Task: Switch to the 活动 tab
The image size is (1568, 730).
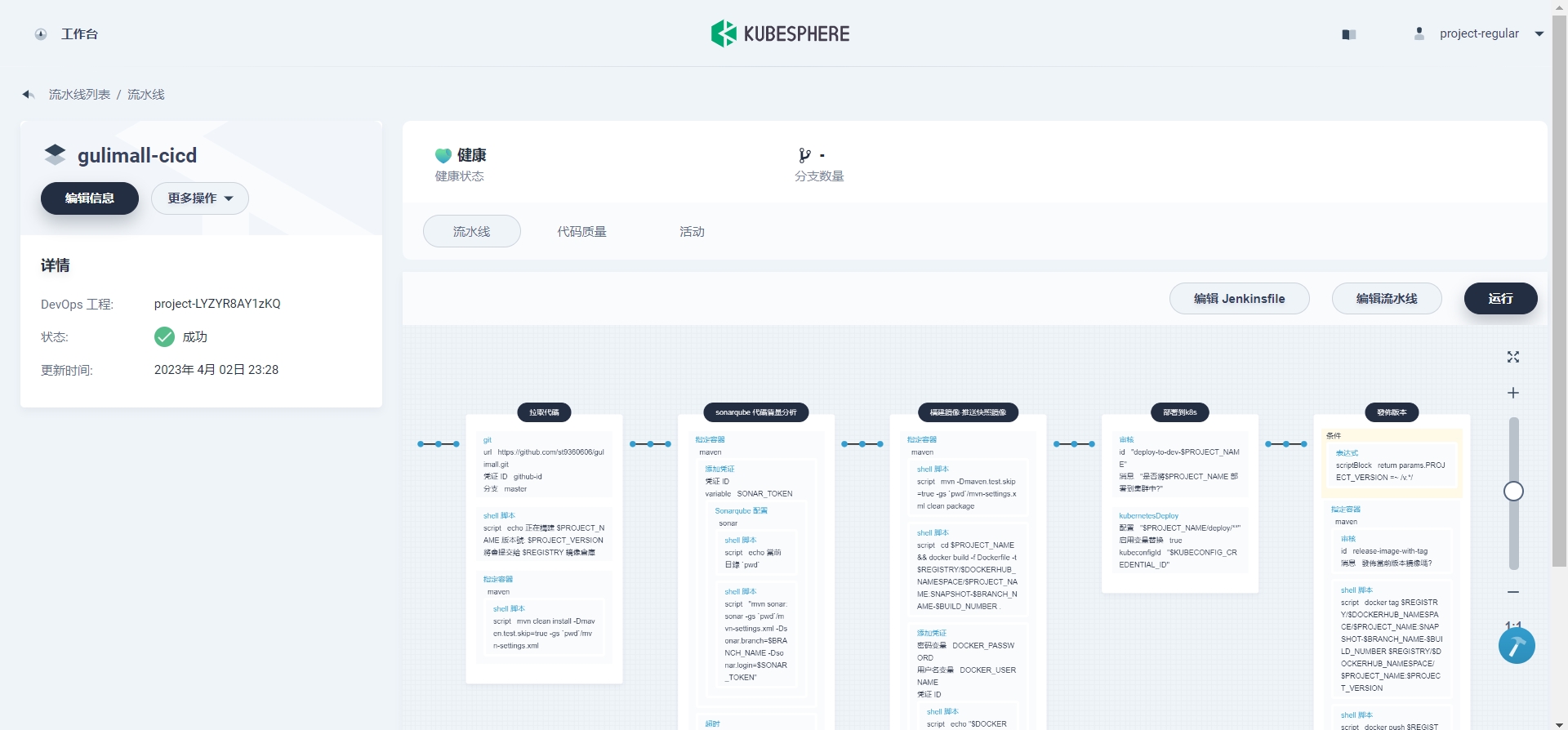Action: pyautogui.click(x=693, y=231)
